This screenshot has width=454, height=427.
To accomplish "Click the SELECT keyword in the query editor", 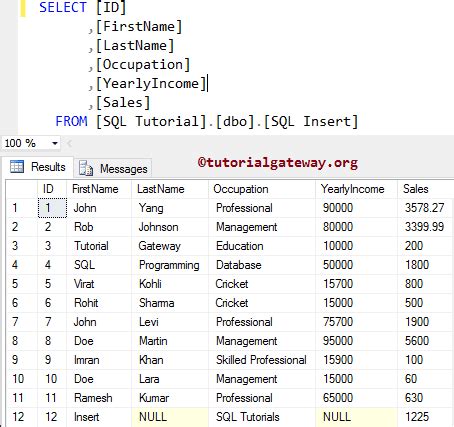I will 63,7.
